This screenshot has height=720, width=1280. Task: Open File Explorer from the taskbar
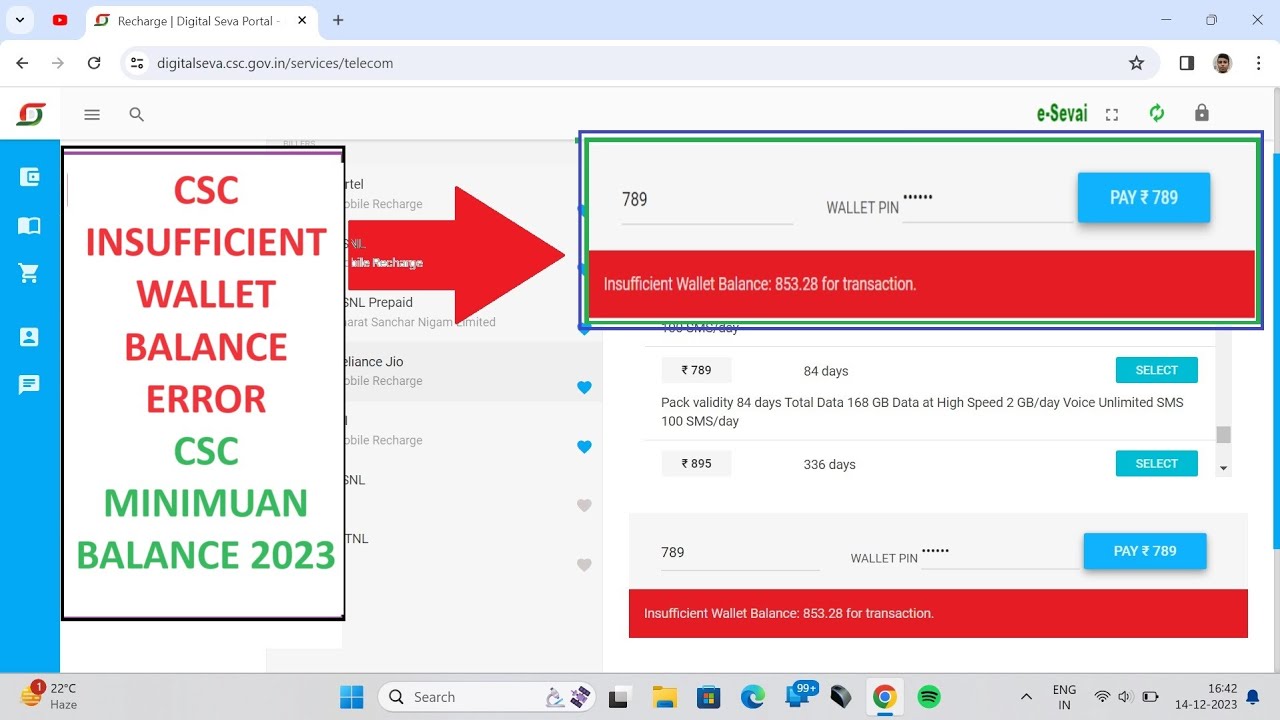click(x=664, y=697)
